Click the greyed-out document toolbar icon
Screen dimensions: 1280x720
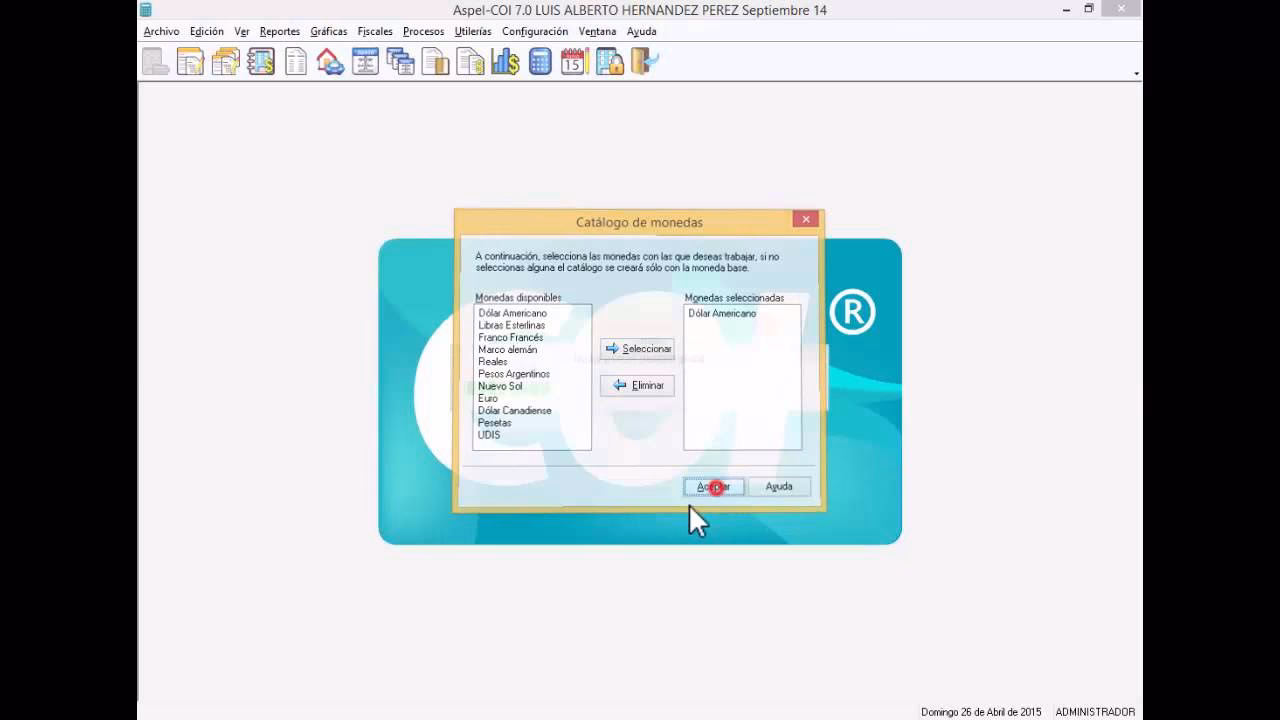(156, 62)
